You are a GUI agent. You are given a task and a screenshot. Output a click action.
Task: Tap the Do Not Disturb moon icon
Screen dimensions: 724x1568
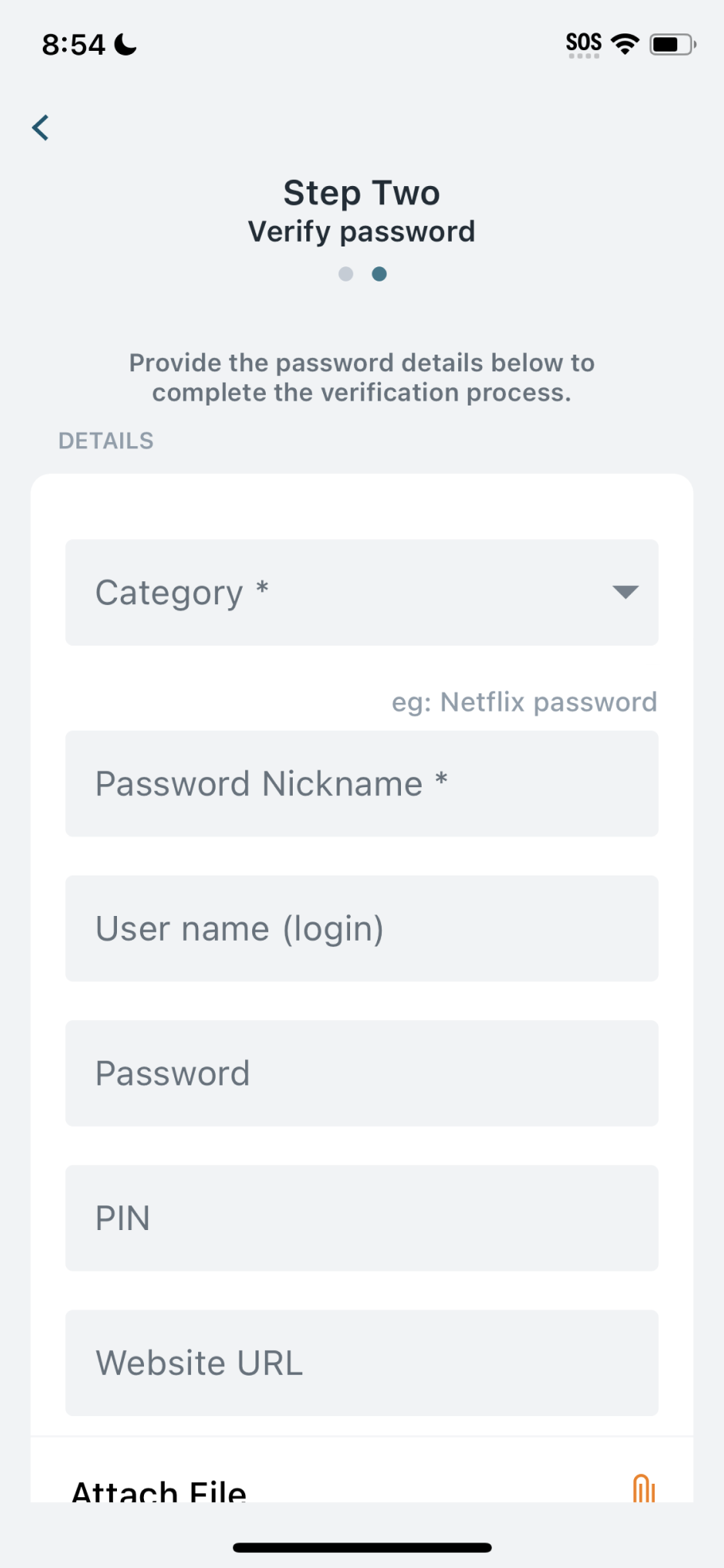tap(126, 45)
